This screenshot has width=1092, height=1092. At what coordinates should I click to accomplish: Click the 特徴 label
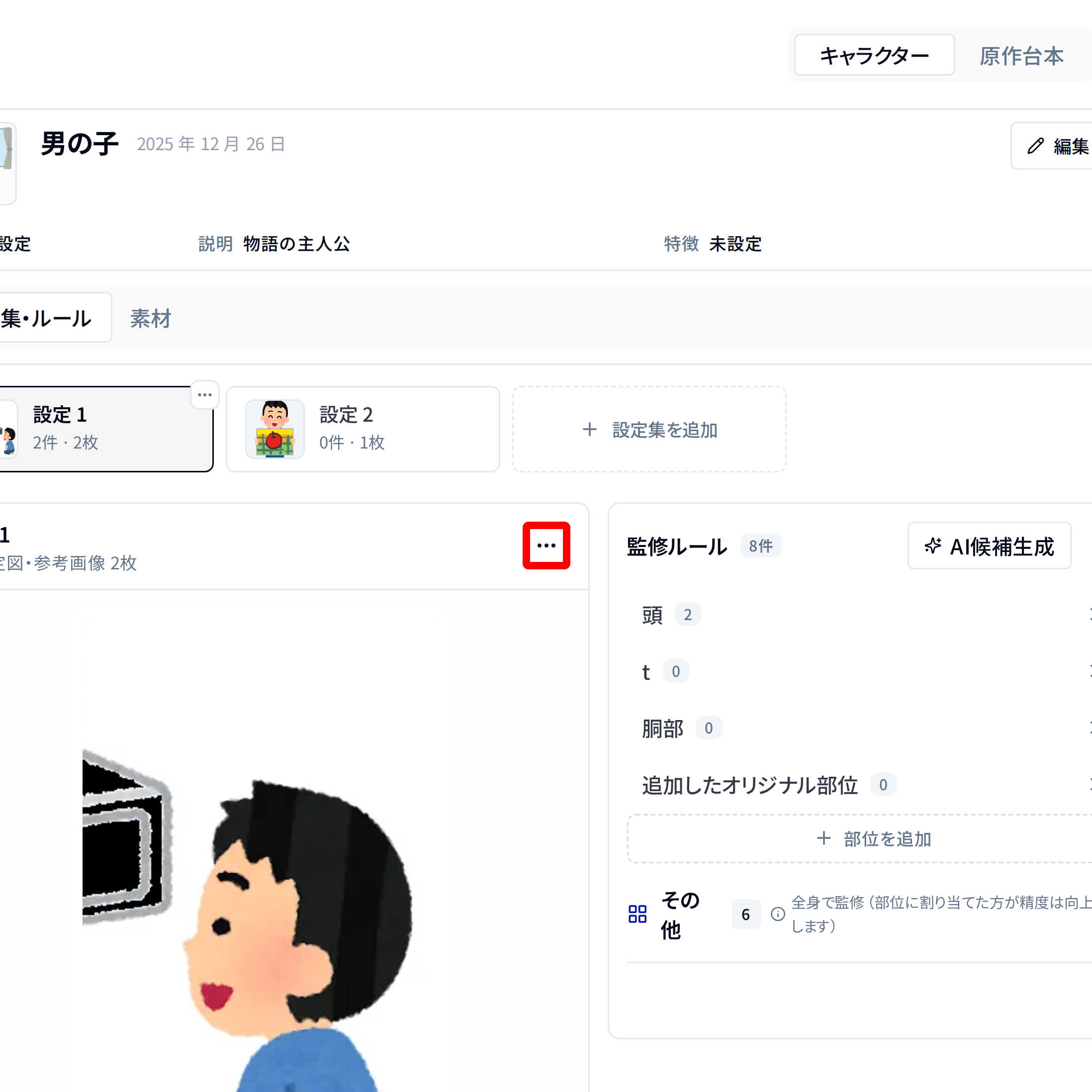681,244
